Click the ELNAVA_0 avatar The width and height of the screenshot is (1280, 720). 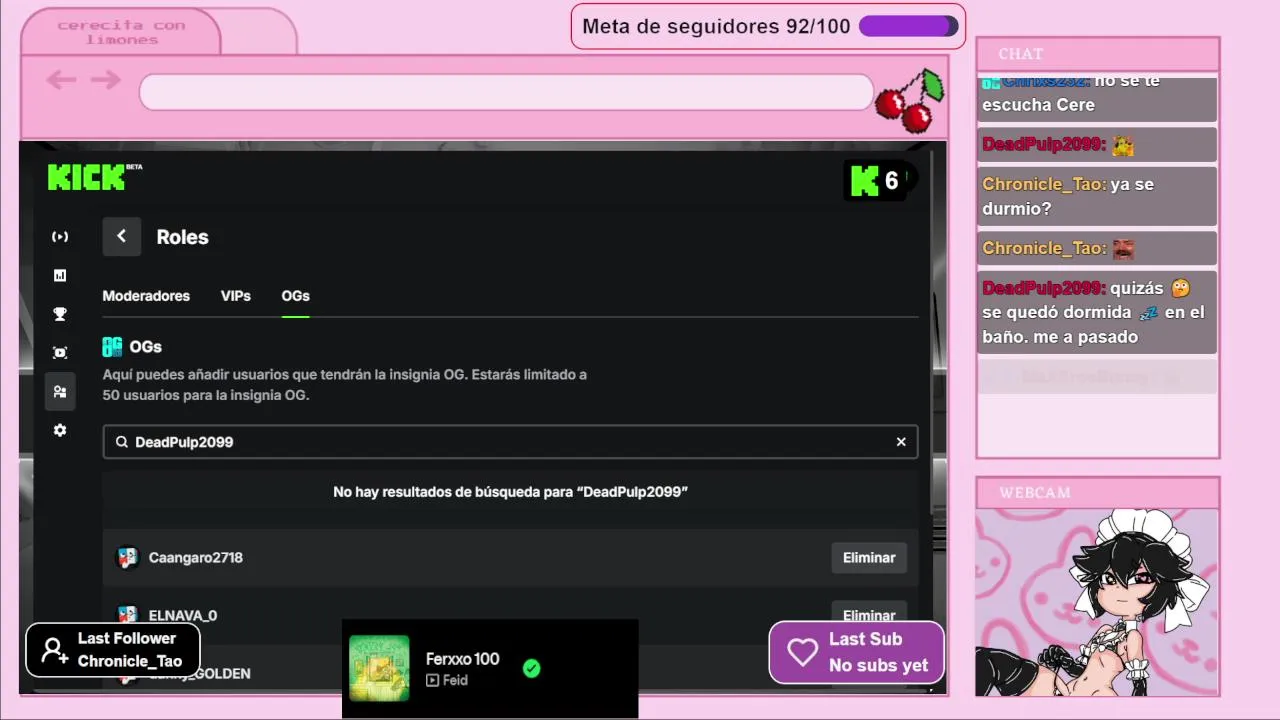click(127, 614)
